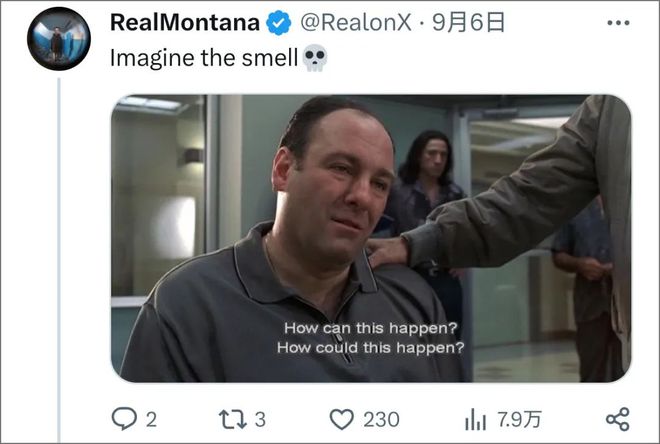Click the reply count showing 2

(x=152, y=420)
